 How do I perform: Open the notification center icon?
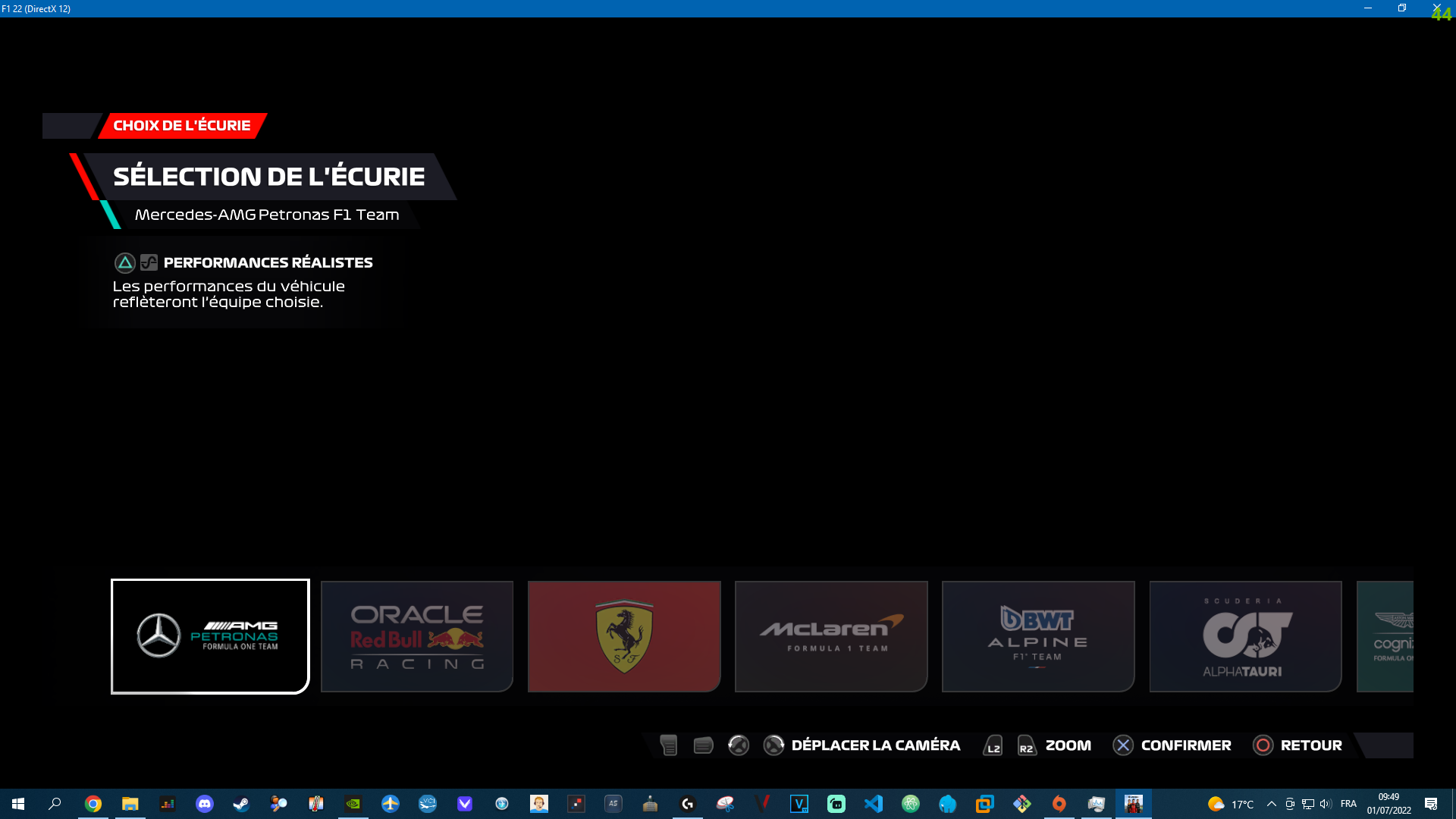[x=1431, y=804]
